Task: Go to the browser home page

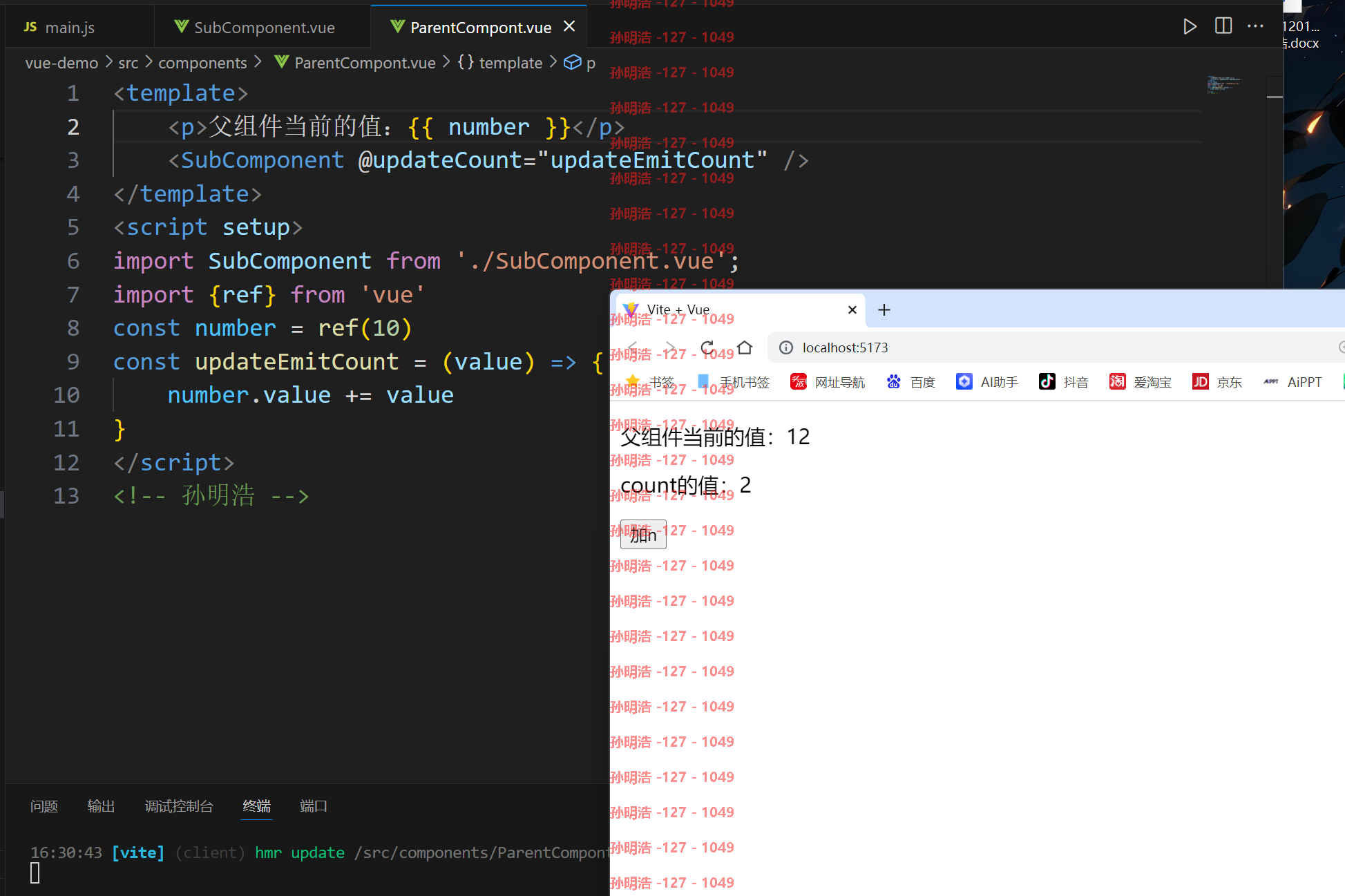Action: [x=745, y=347]
